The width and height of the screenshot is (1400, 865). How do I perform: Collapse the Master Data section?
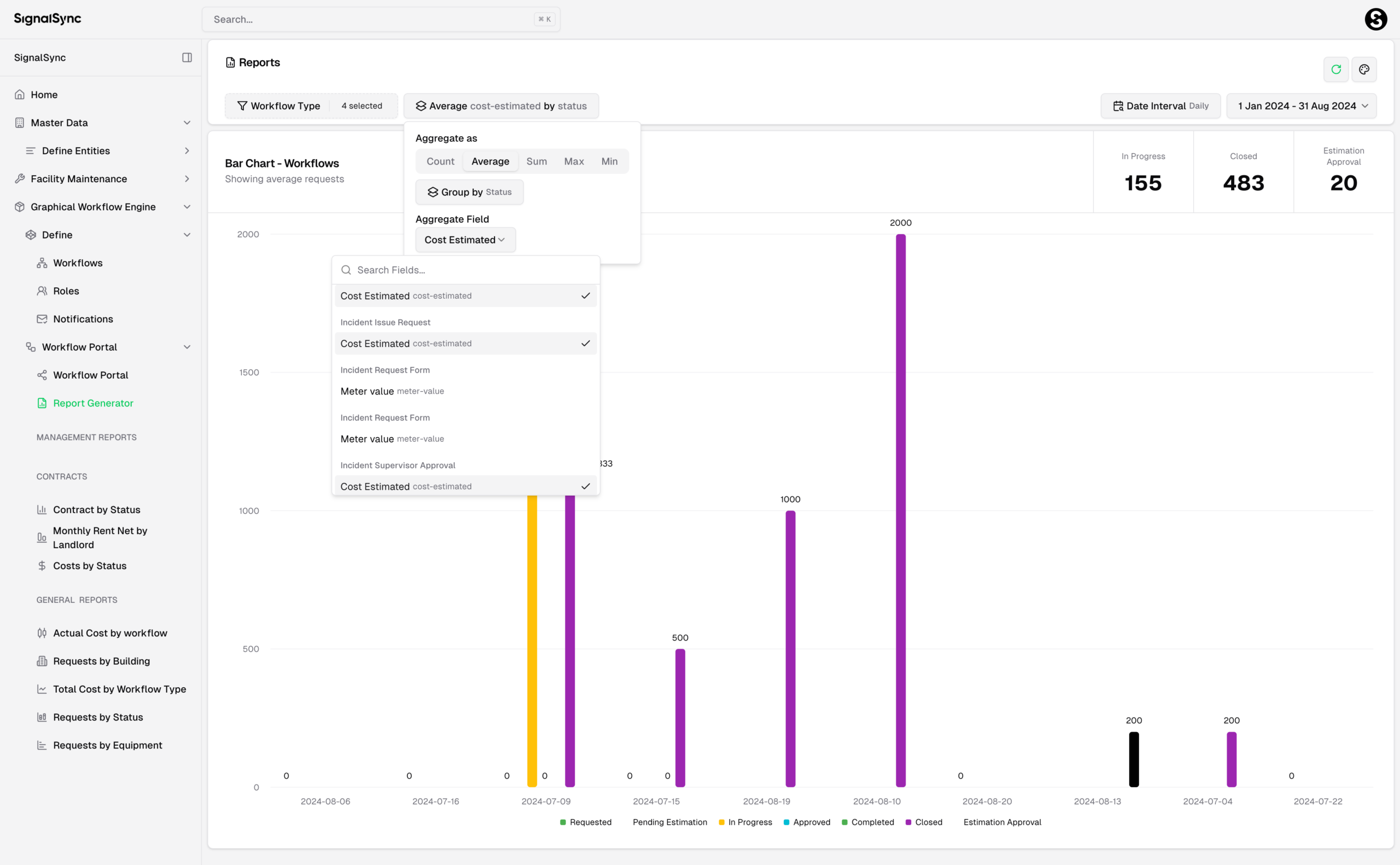pyautogui.click(x=186, y=123)
